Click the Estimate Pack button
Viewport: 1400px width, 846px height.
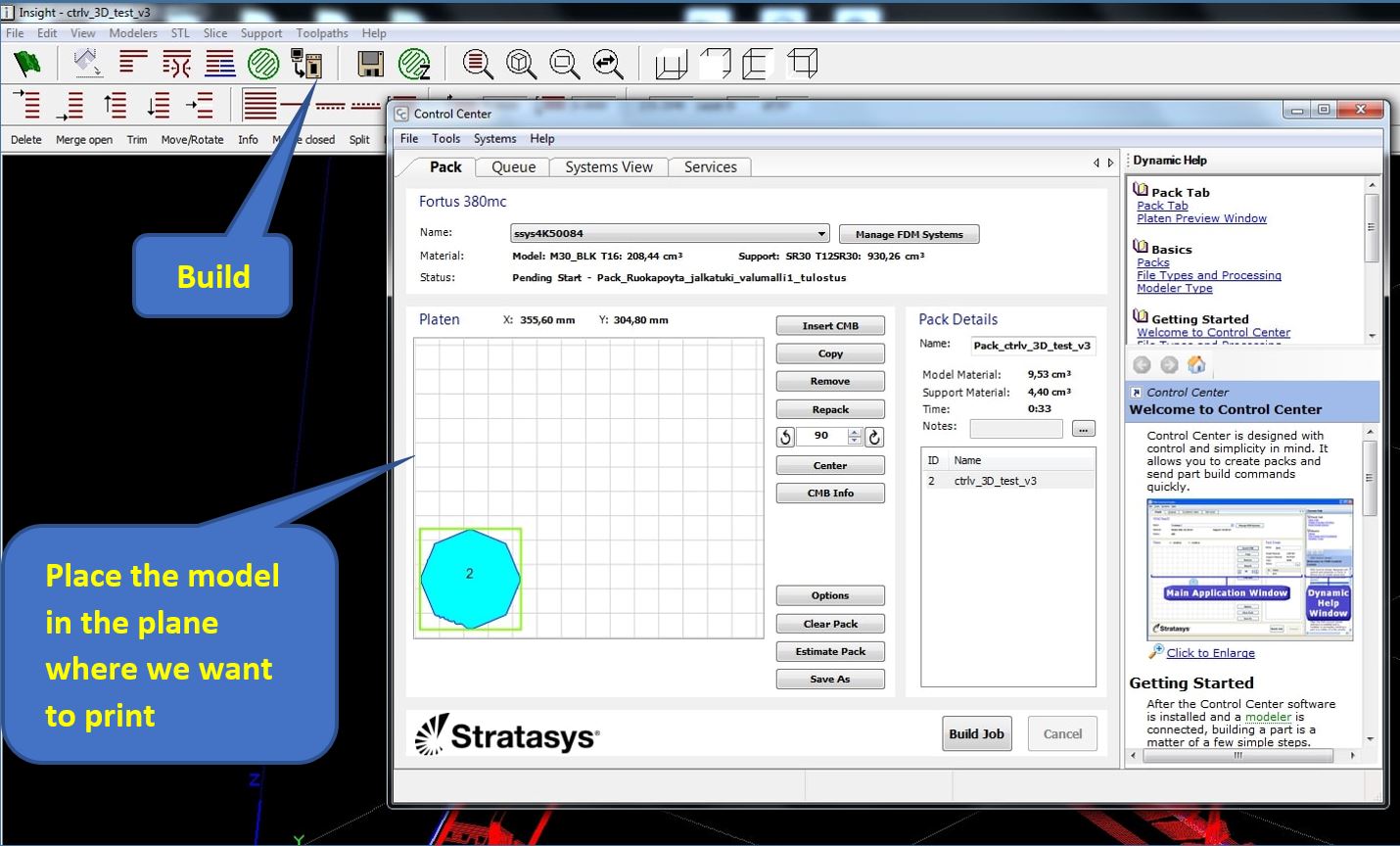click(830, 651)
